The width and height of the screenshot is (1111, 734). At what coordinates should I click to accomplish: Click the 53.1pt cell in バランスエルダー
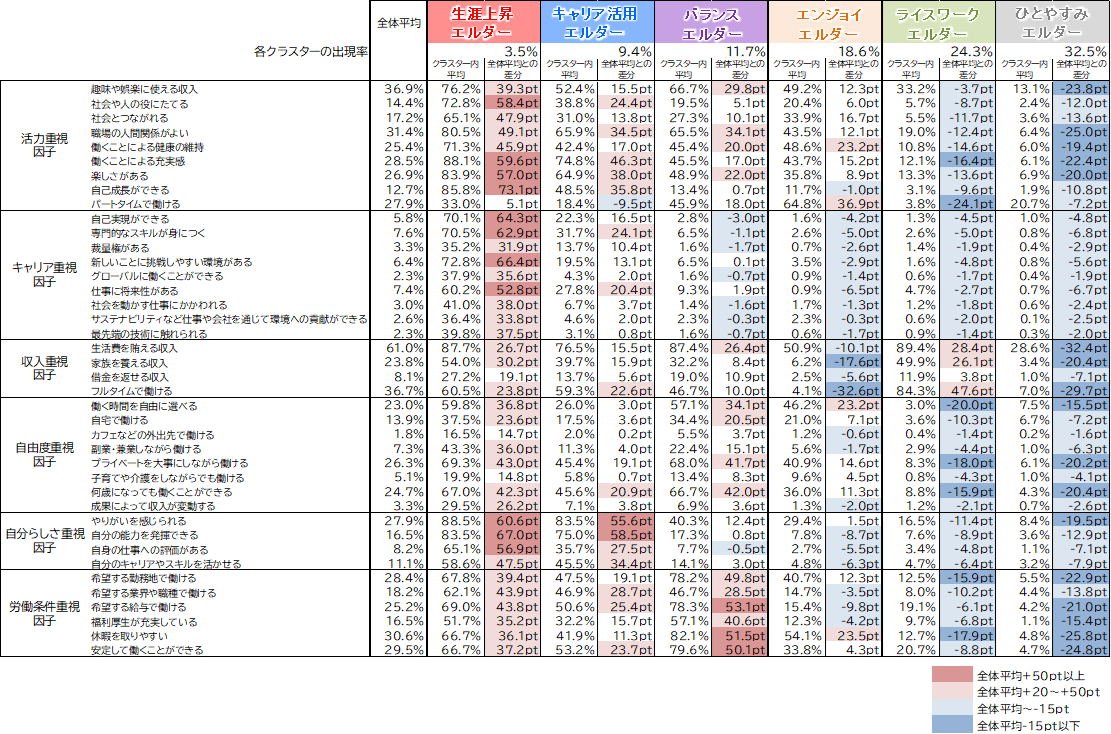coord(740,607)
